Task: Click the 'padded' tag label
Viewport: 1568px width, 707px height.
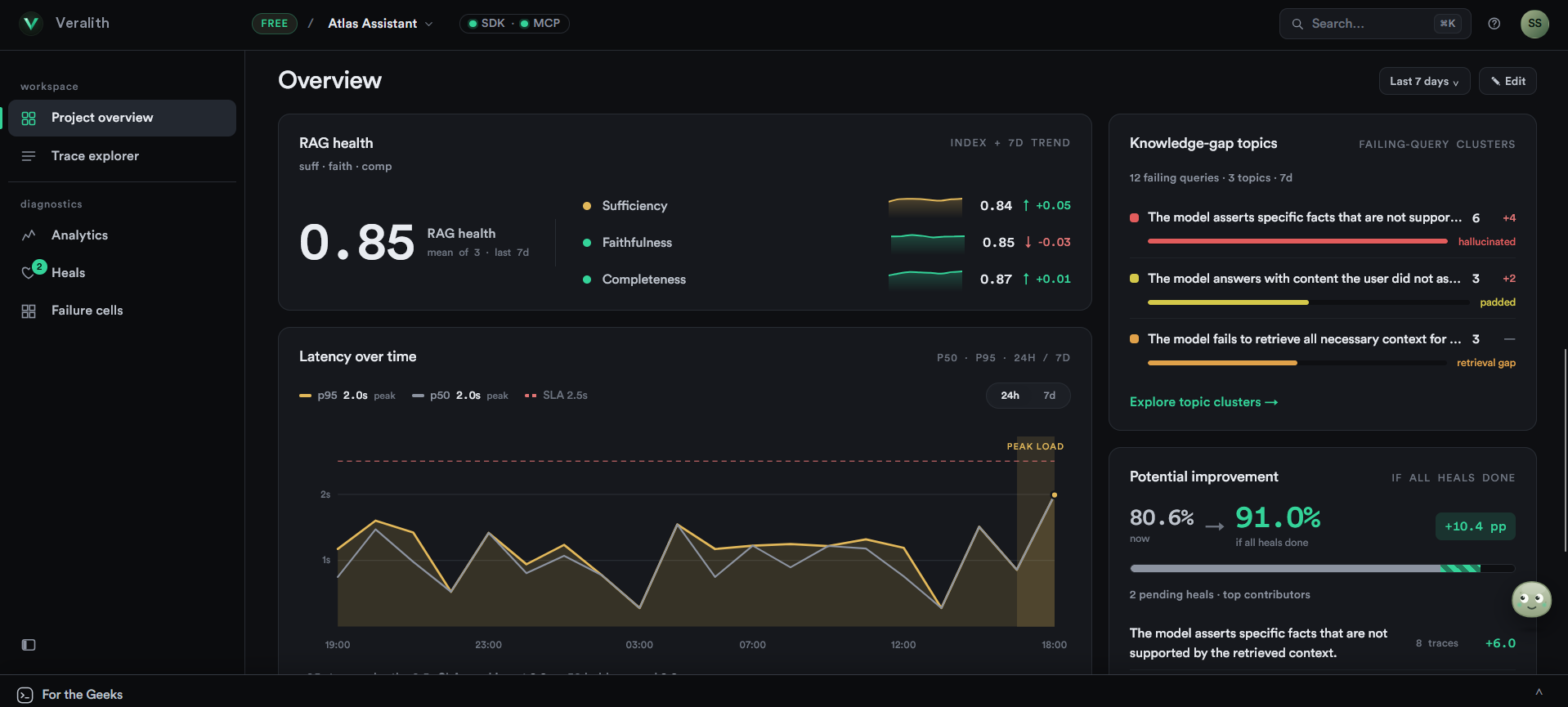Action: pyautogui.click(x=1497, y=302)
